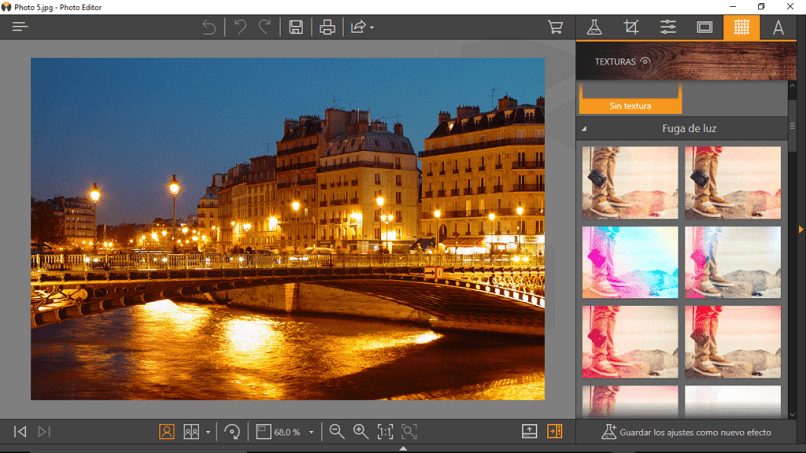Select the crop tool tab
806x453 pixels.
point(631,27)
